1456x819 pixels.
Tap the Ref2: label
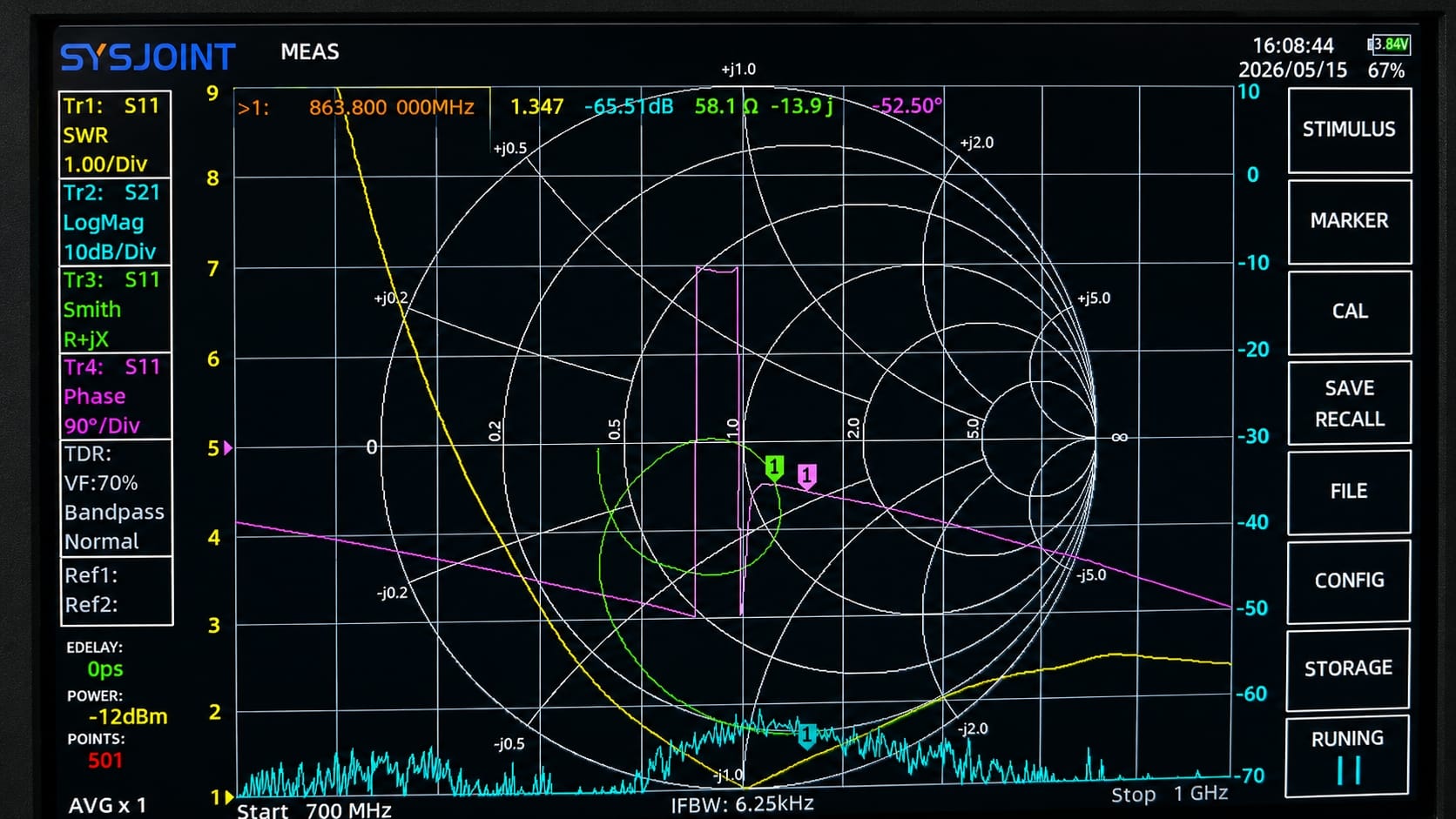click(x=91, y=605)
